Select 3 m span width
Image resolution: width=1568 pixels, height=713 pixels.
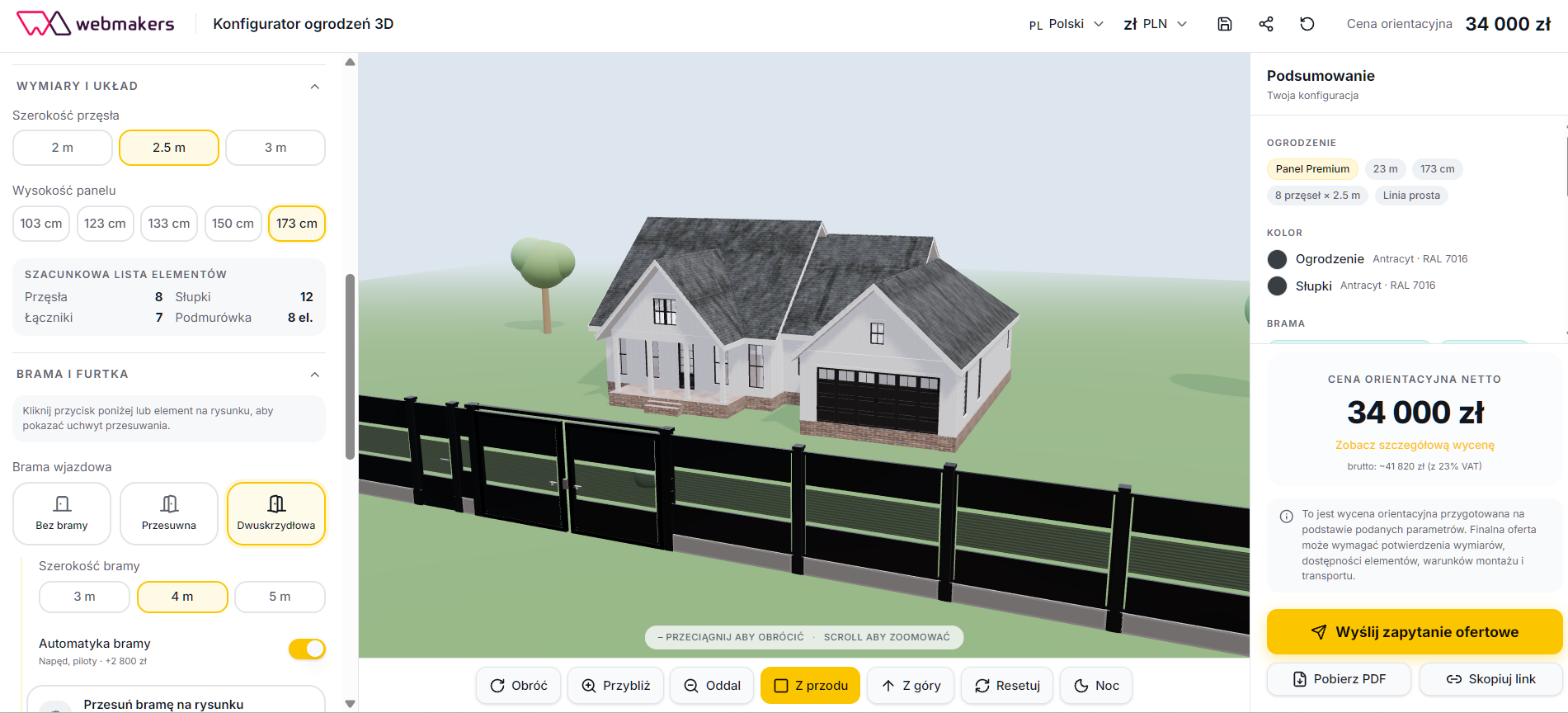pos(275,148)
